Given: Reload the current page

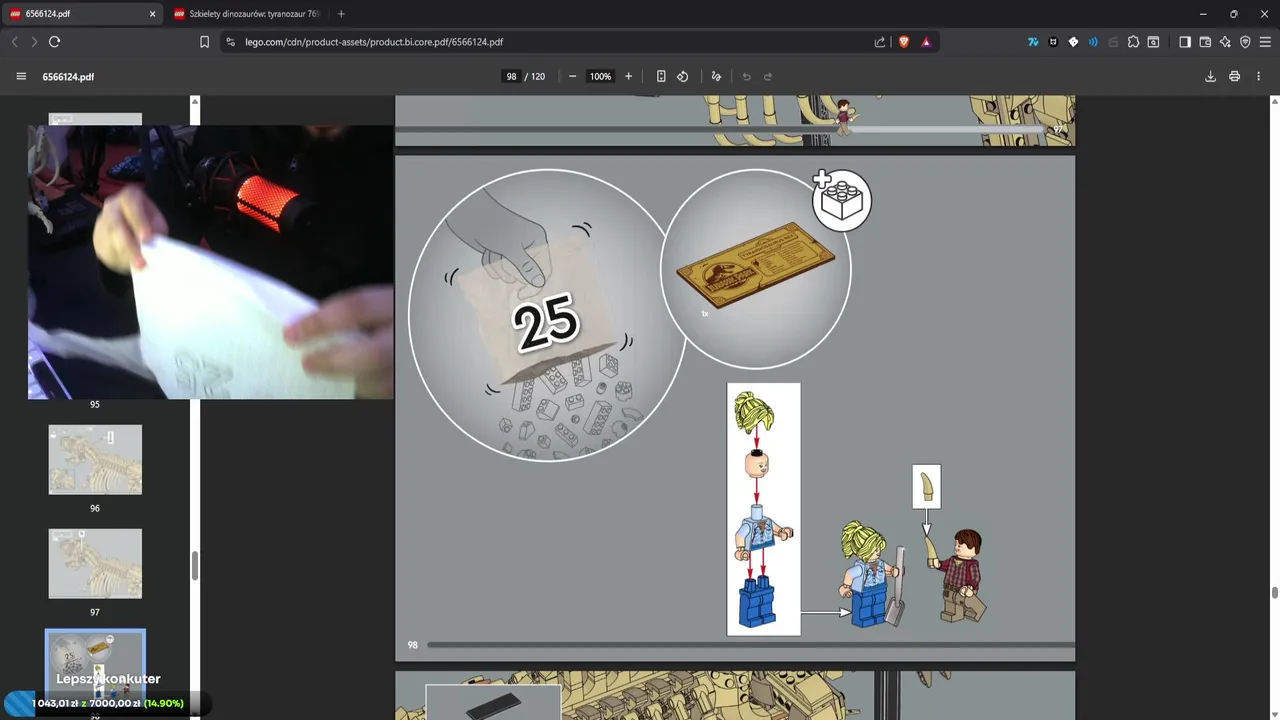Looking at the screenshot, I should point(54,42).
